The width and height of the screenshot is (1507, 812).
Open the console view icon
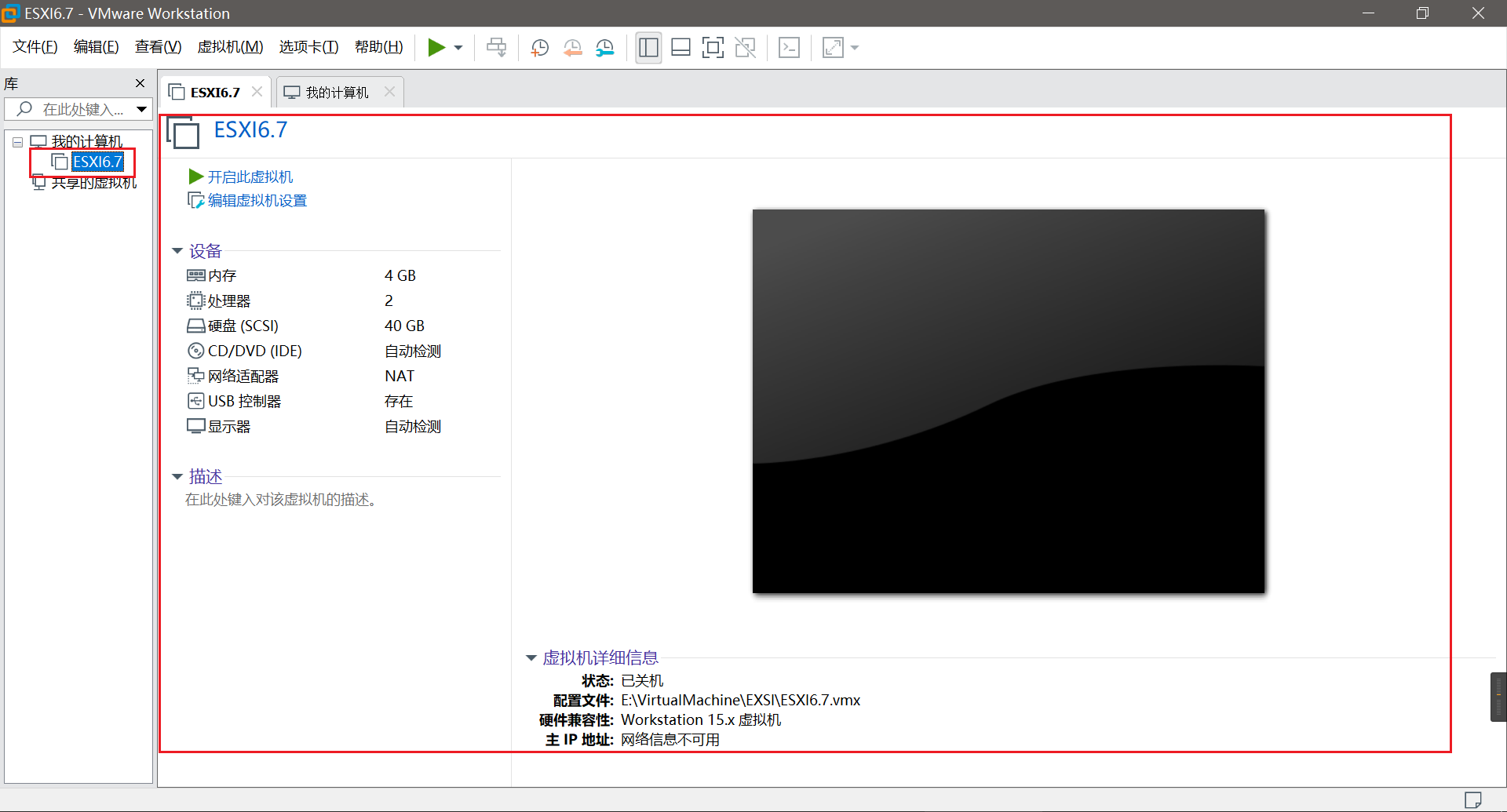pyautogui.click(x=789, y=48)
